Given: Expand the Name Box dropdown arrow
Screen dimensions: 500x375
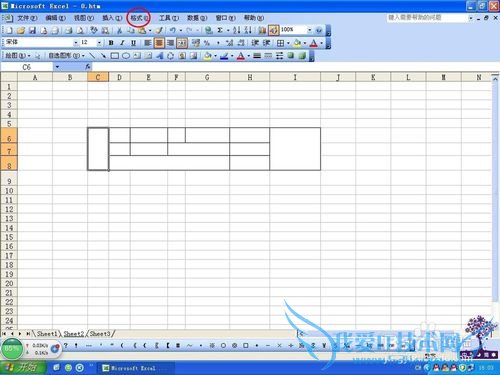Looking at the screenshot, I should pos(57,67).
